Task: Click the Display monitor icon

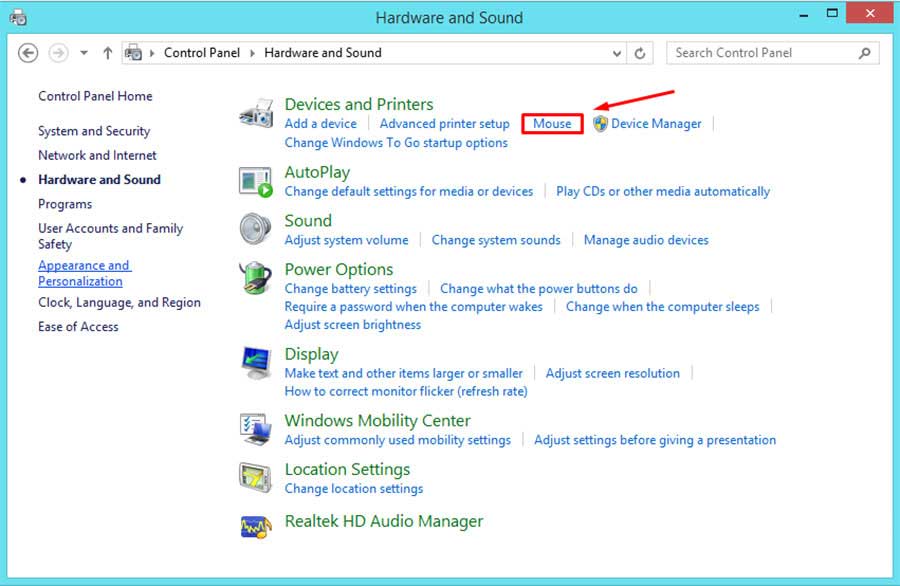Action: point(256,363)
